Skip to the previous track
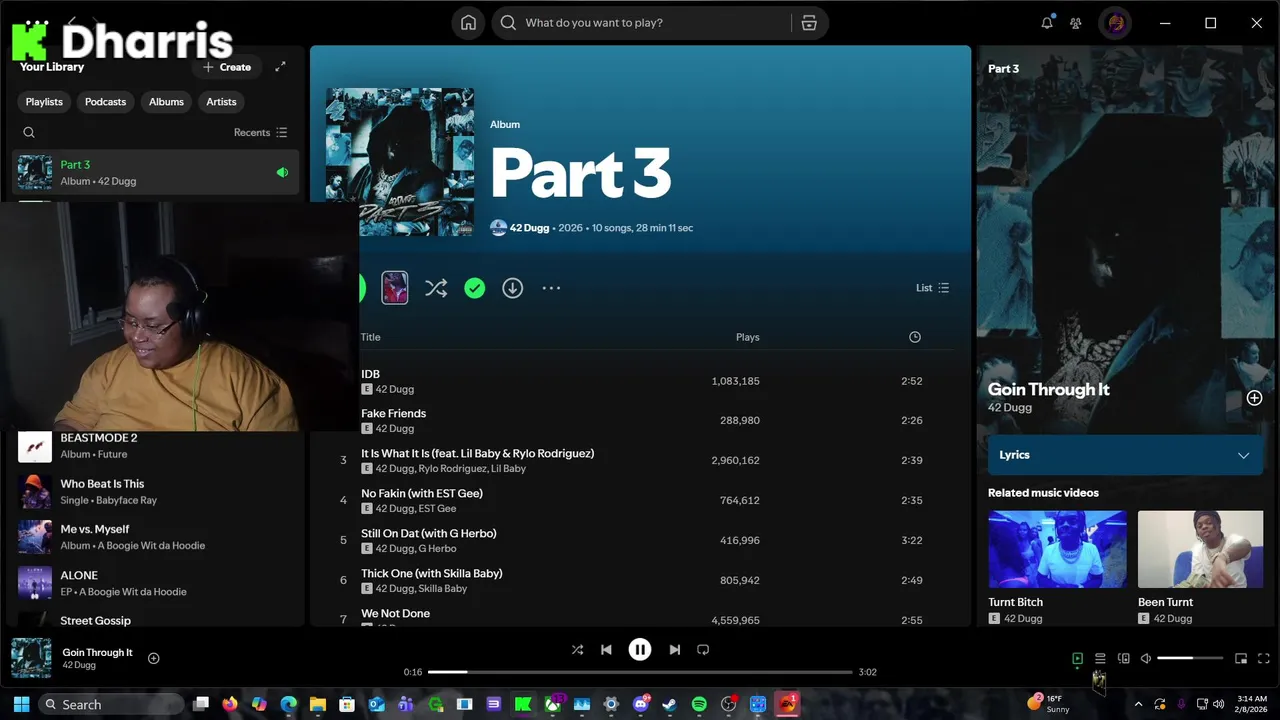Viewport: 1280px width, 720px height. pos(606,650)
